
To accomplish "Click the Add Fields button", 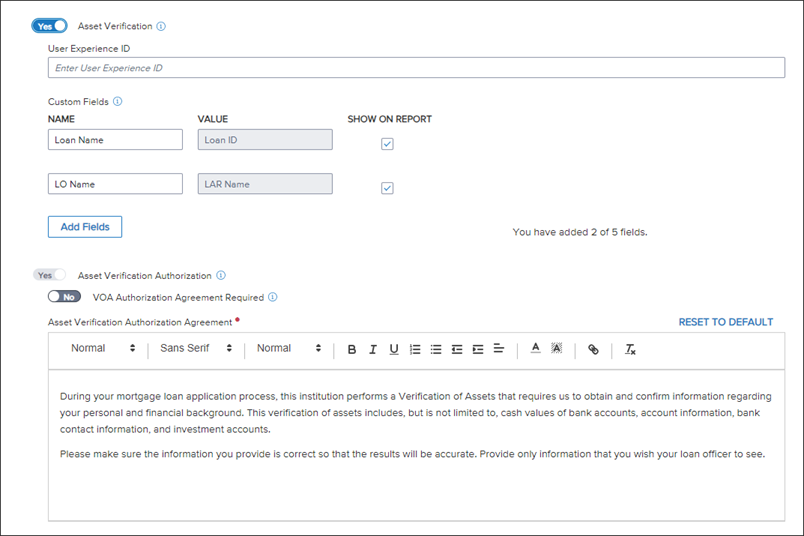I will pyautogui.click(x=85, y=227).
